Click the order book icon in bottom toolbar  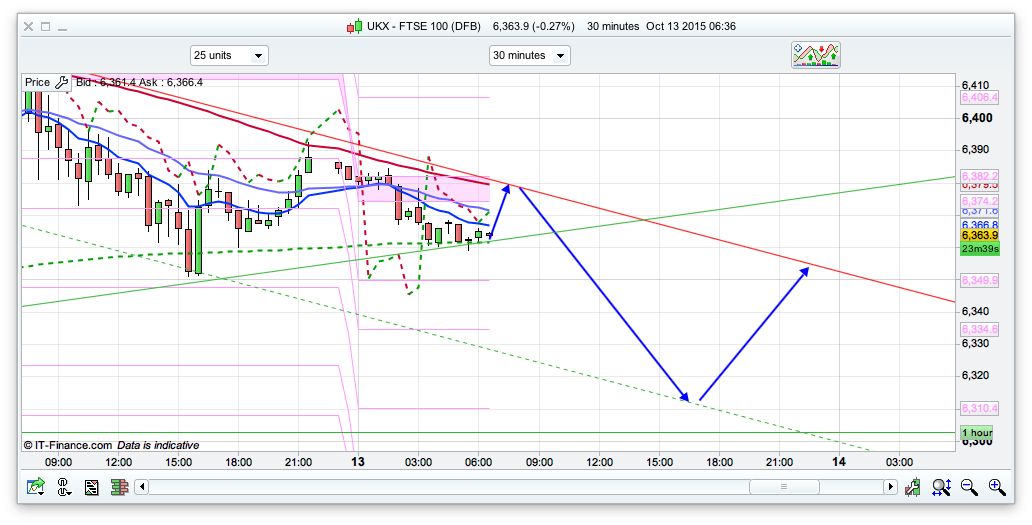click(x=118, y=487)
